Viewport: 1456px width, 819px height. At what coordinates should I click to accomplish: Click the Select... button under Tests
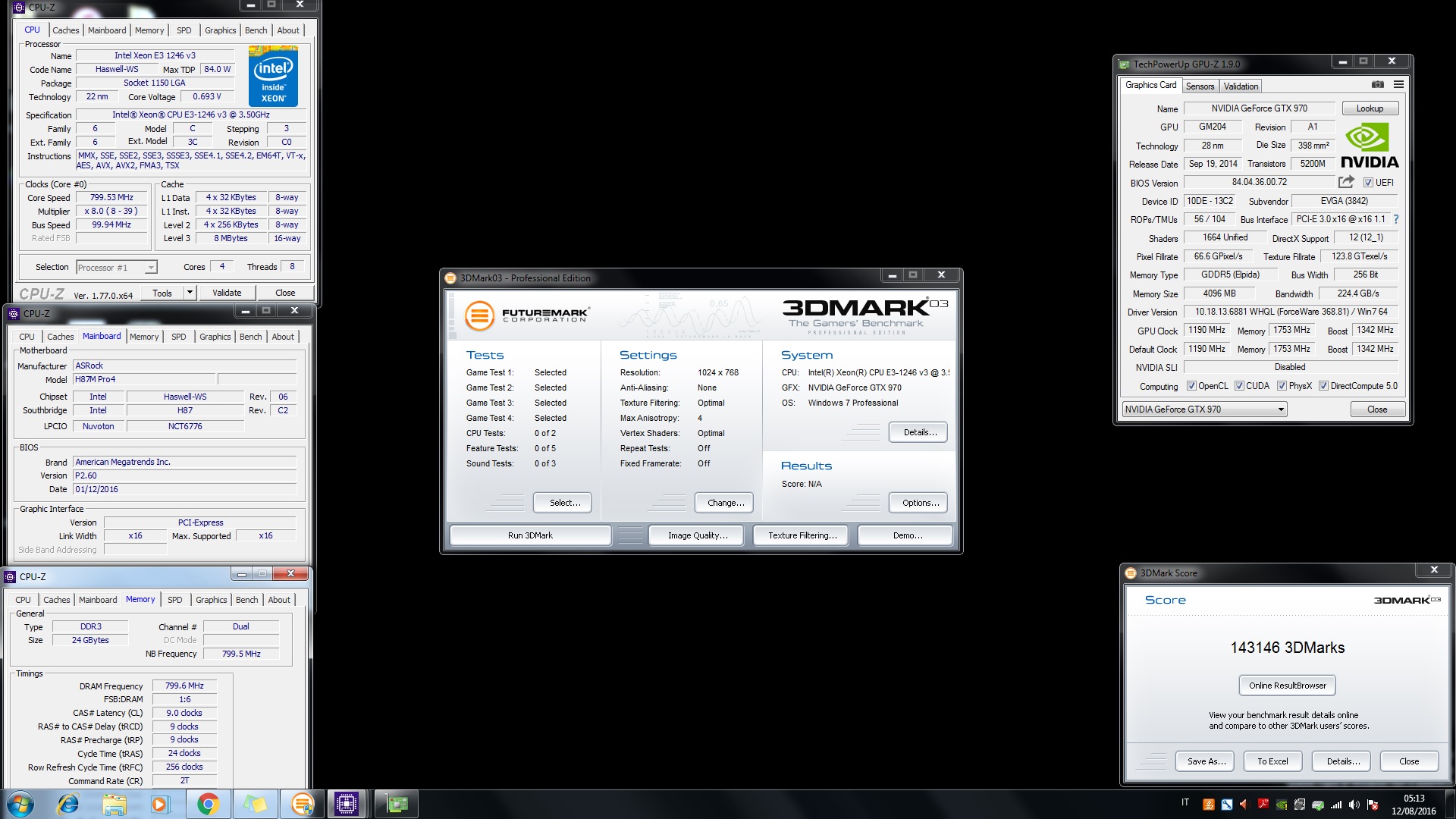[562, 503]
